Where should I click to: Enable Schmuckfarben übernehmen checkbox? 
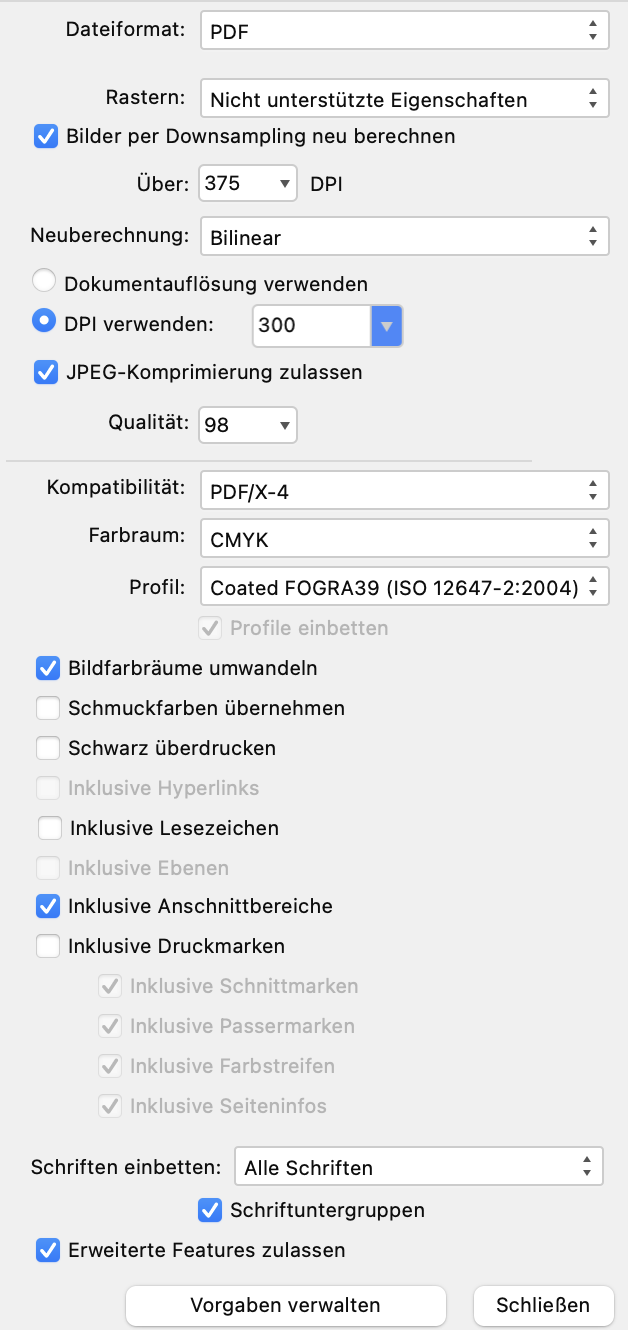point(48,707)
